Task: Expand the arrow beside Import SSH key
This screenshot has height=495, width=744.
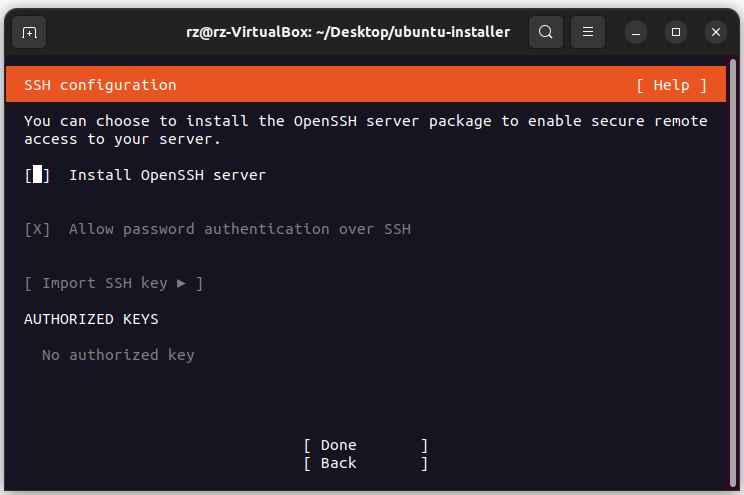Action: [x=181, y=283]
